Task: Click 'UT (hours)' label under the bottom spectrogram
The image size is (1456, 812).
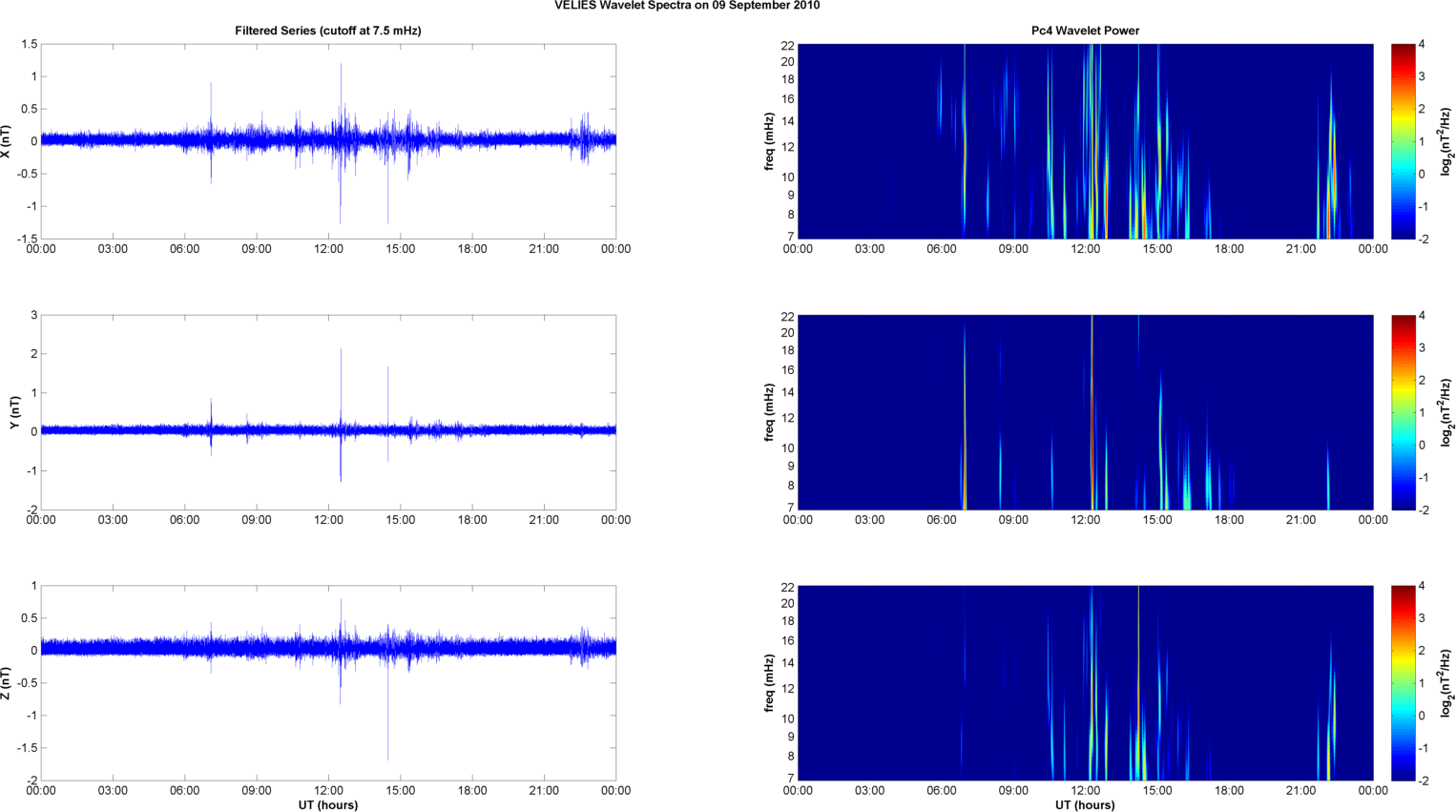Action: 1085,804
